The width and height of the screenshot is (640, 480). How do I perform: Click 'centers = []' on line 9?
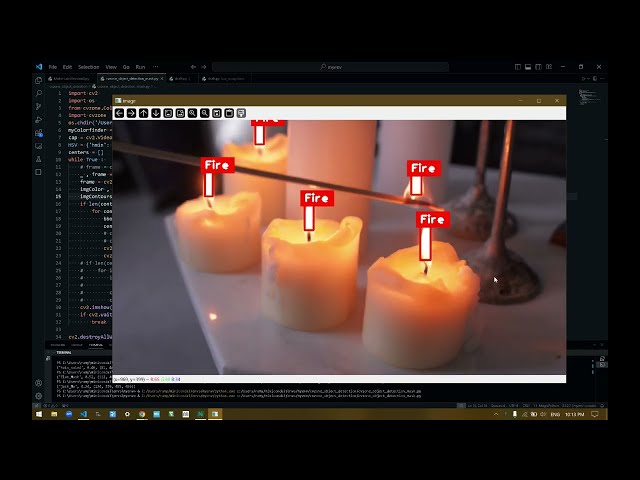point(86,152)
